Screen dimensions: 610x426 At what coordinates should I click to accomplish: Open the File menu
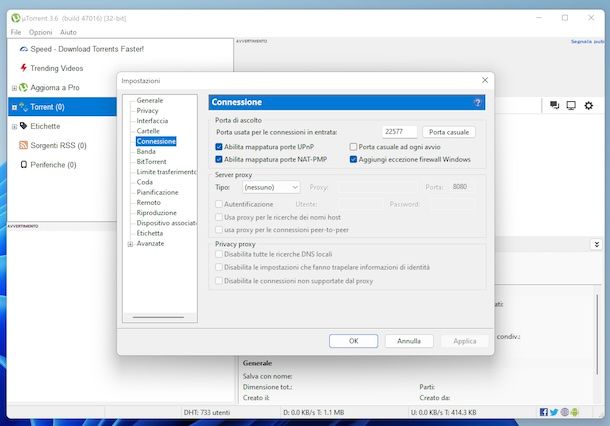click(x=16, y=32)
